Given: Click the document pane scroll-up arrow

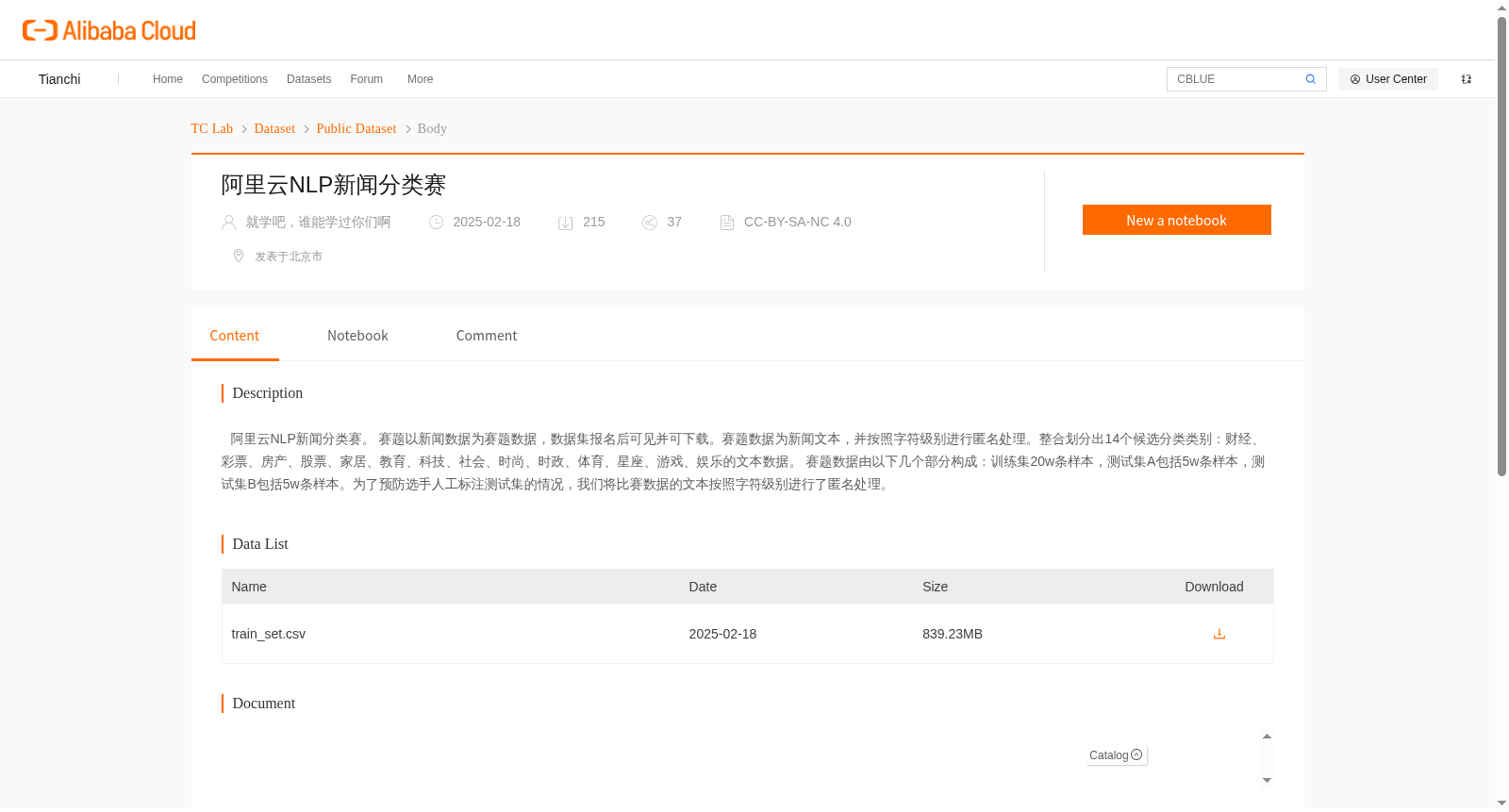Looking at the screenshot, I should (1267, 737).
